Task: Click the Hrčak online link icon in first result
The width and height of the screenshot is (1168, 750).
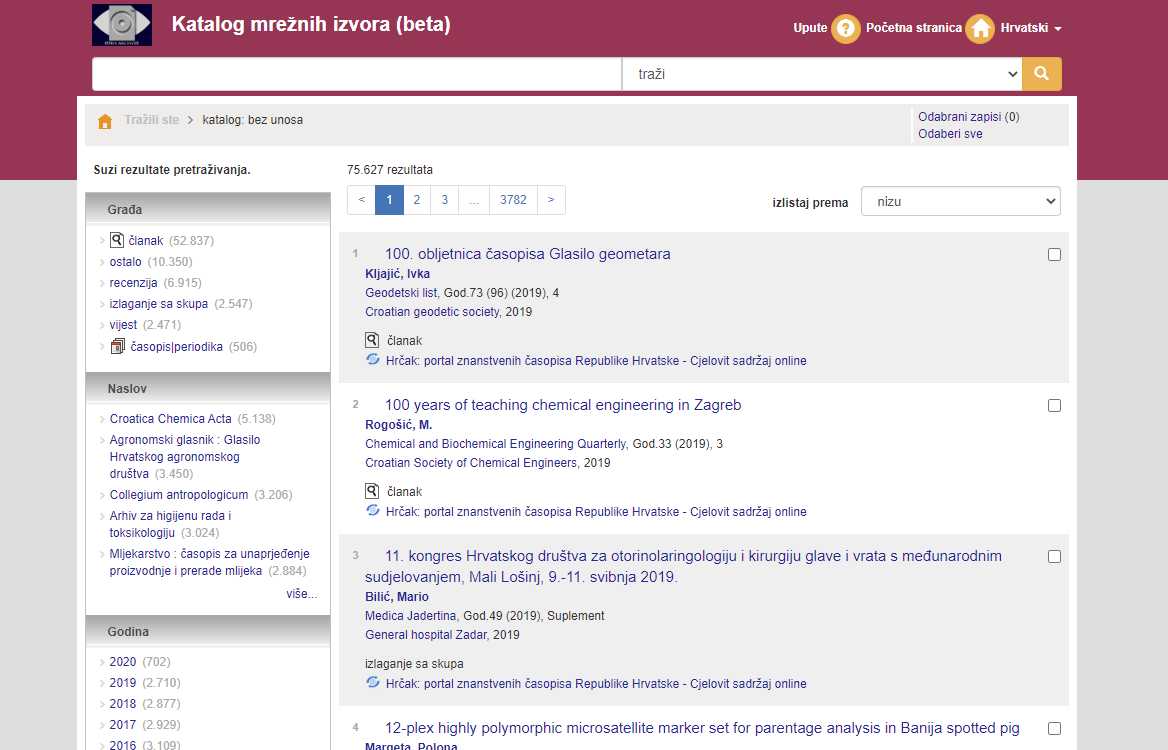Action: click(373, 360)
